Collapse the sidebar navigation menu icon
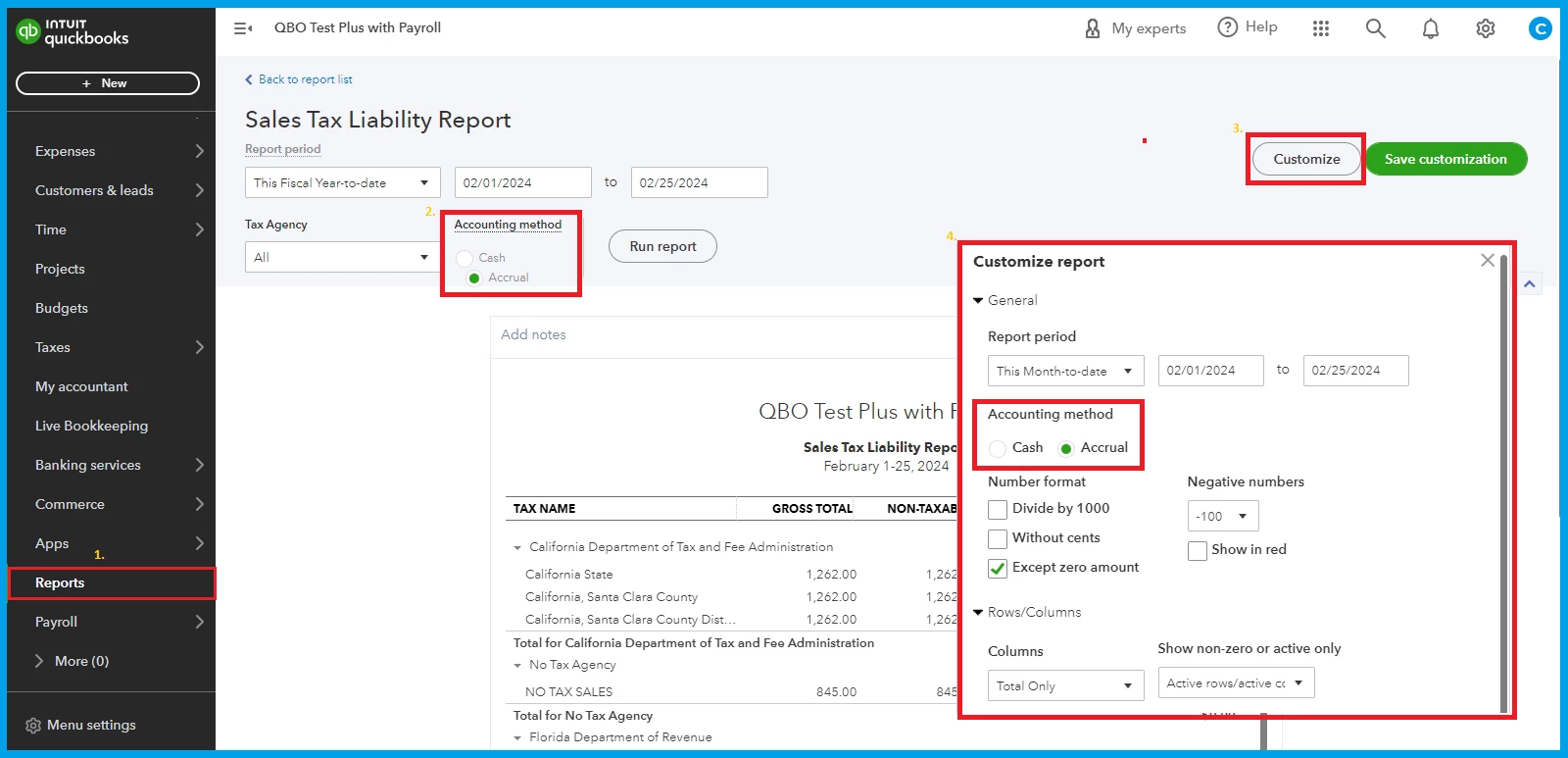The width and height of the screenshot is (1568, 758). pyautogui.click(x=243, y=28)
